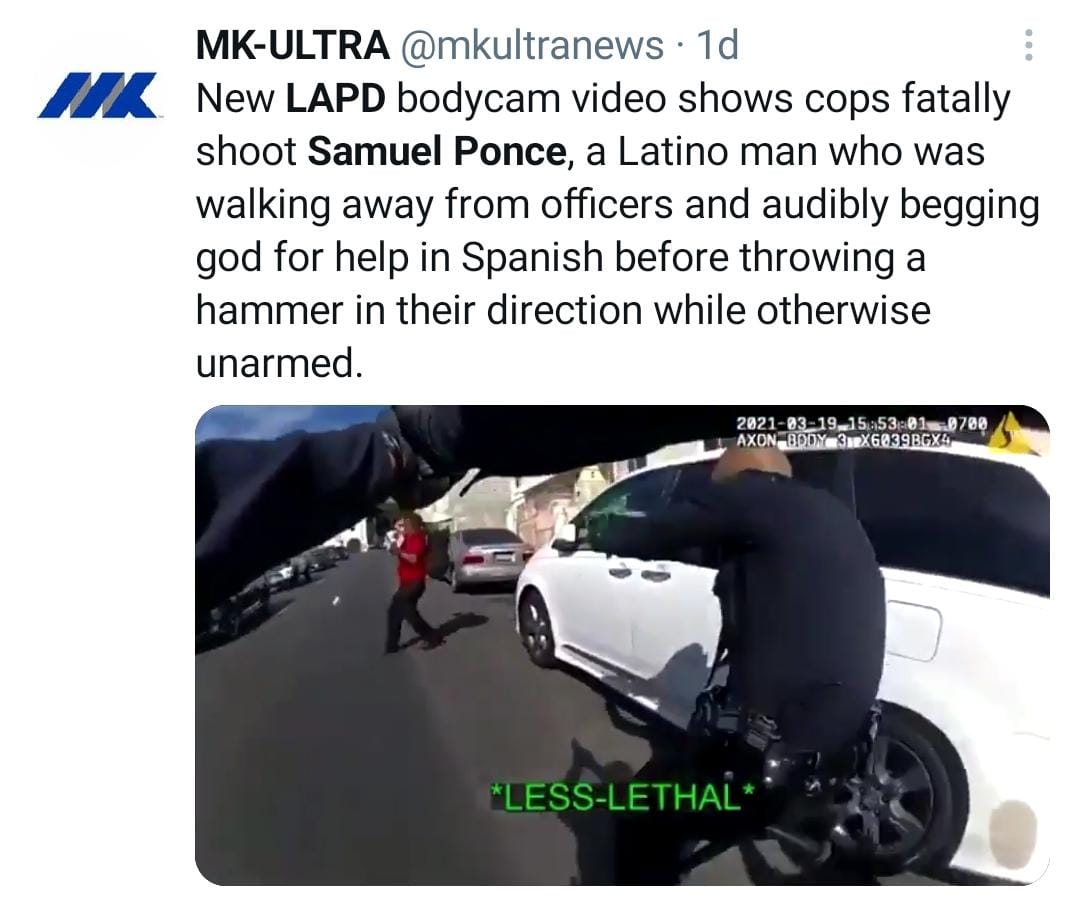Click the word "unarmed." in the tweet

pyautogui.click(x=279, y=362)
